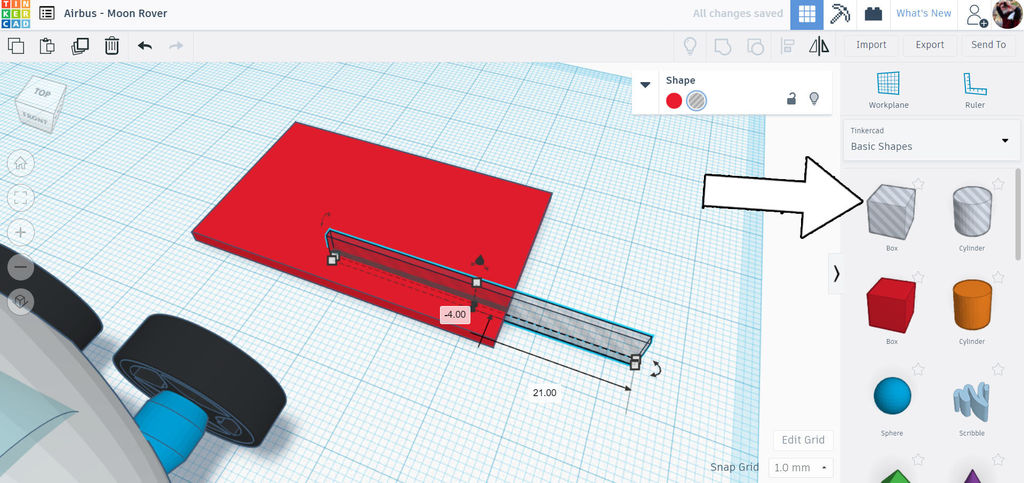Click the Copy toolbar icon
Viewport: 1024px width, 483px height.
pos(16,46)
